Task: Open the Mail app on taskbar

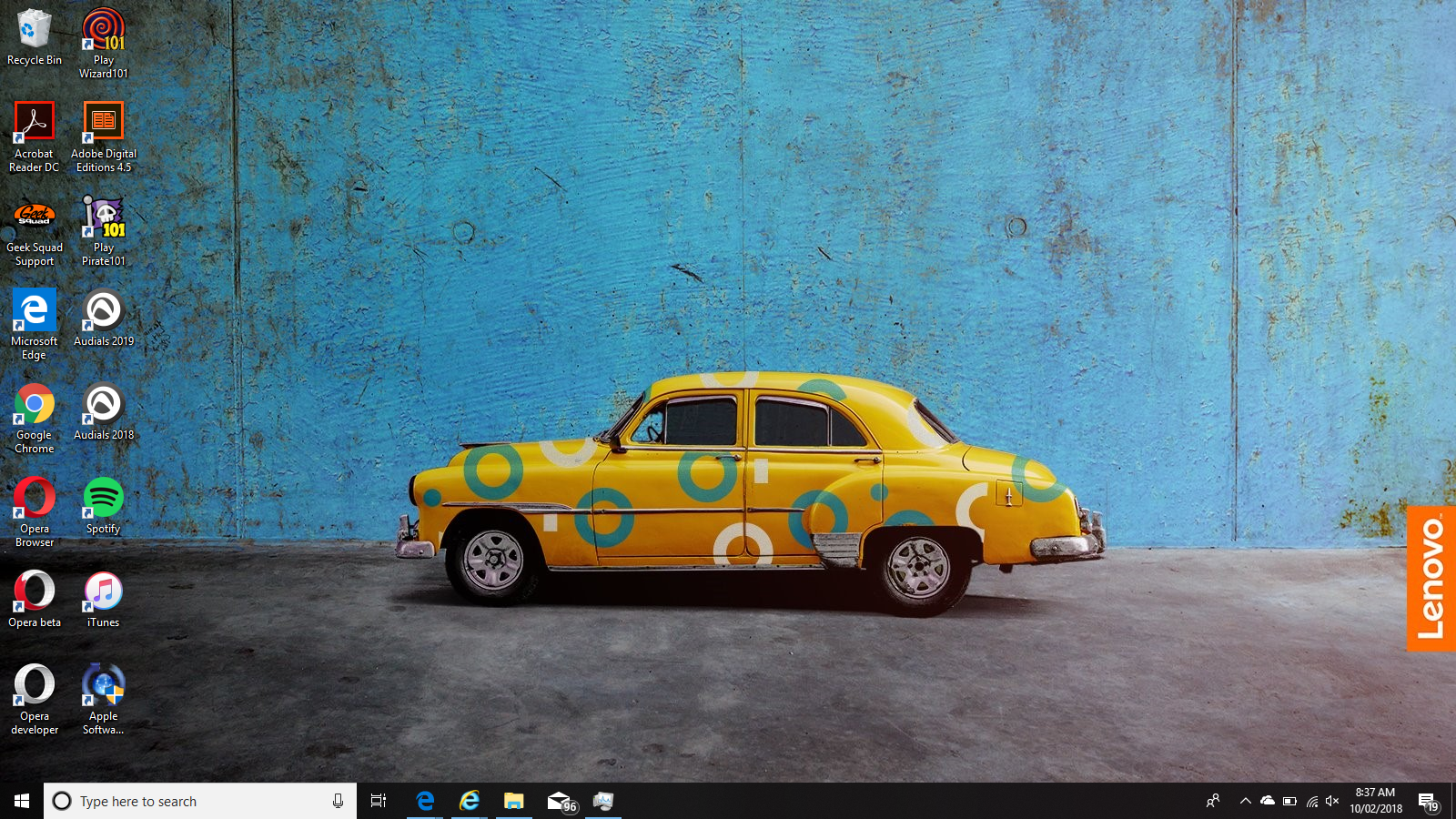Action: point(560,801)
